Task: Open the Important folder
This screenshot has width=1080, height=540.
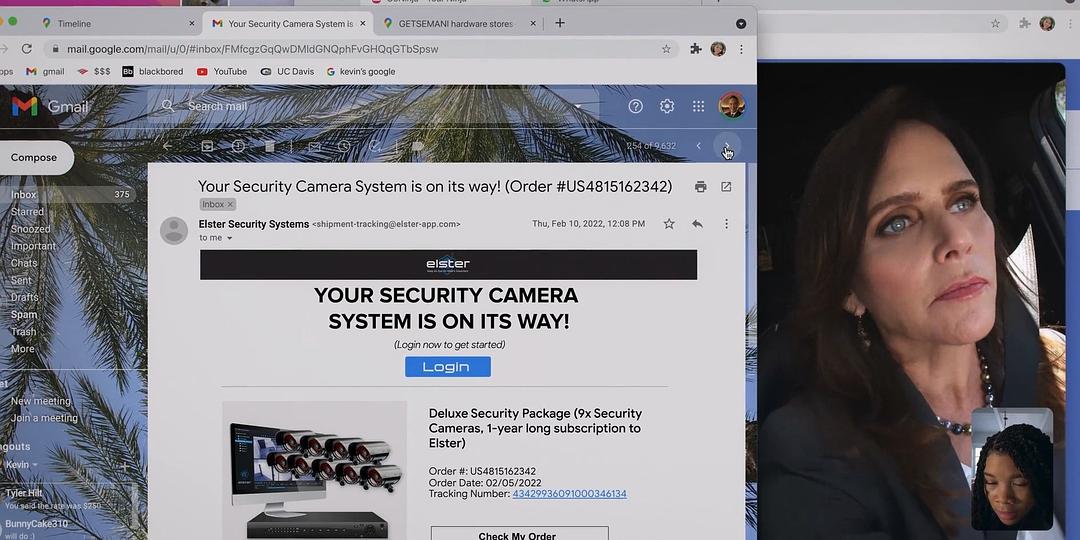Action: pos(33,246)
